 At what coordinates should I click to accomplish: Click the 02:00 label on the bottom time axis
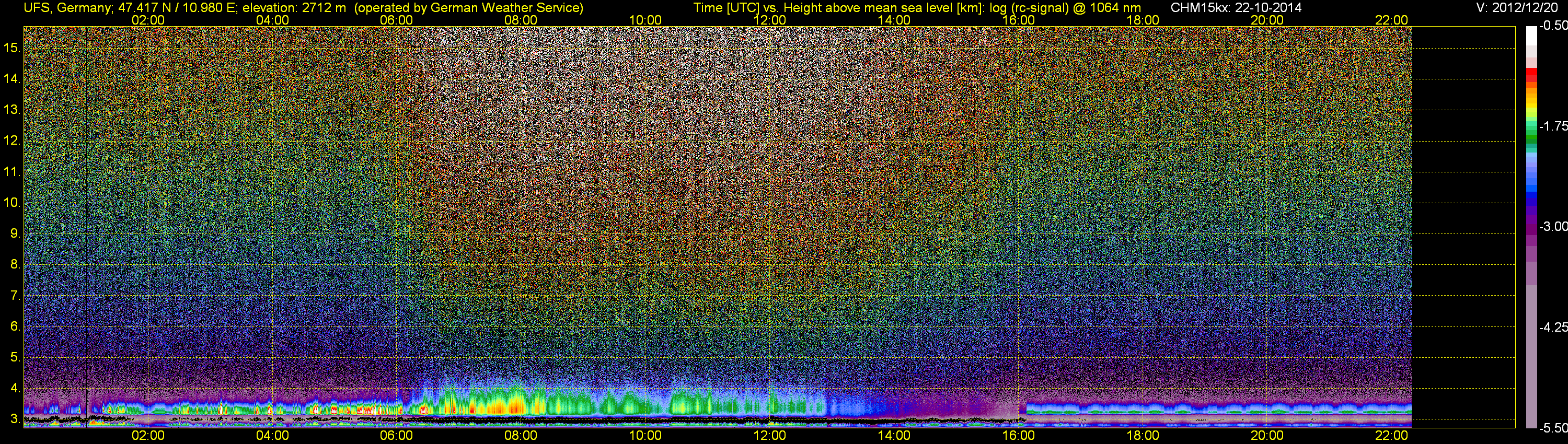[148, 436]
